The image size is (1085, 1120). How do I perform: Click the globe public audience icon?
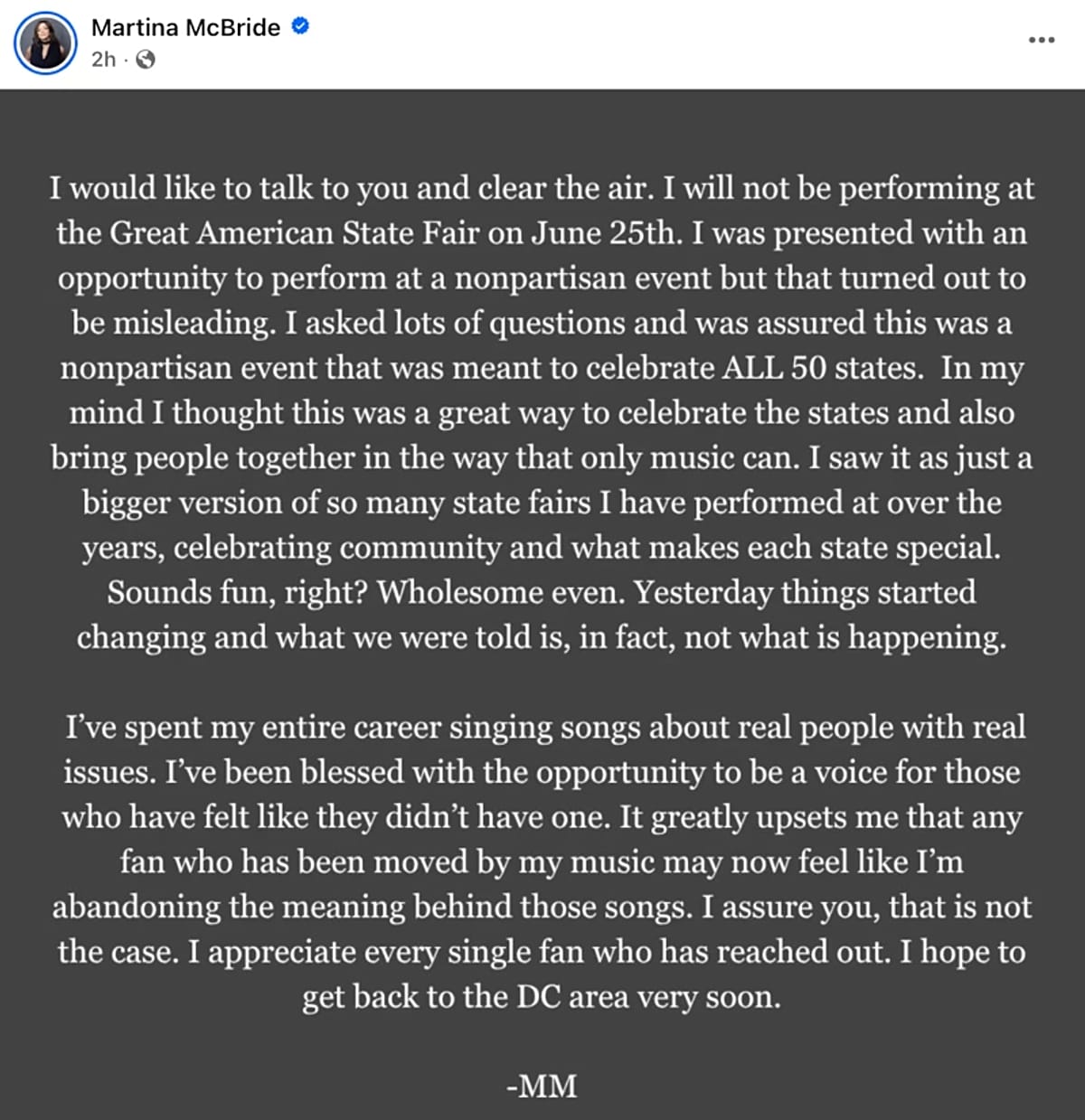pos(146,60)
